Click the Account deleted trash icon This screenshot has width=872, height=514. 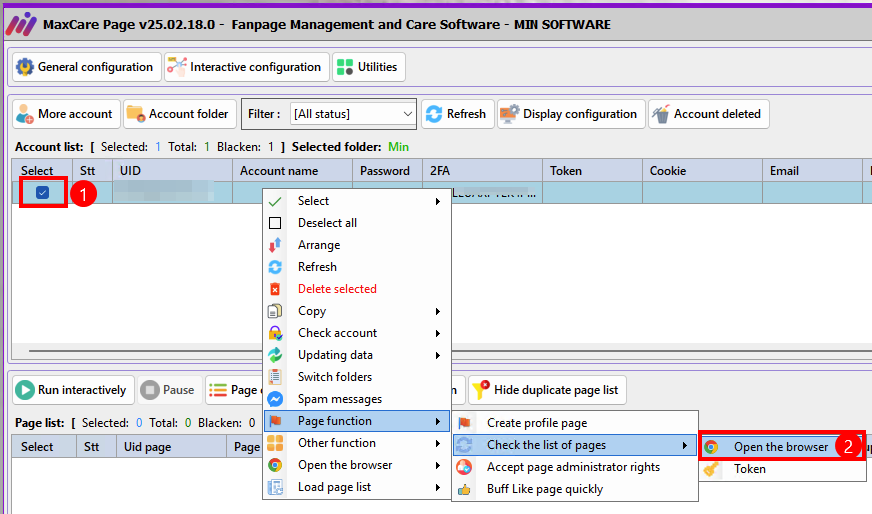tap(661, 114)
